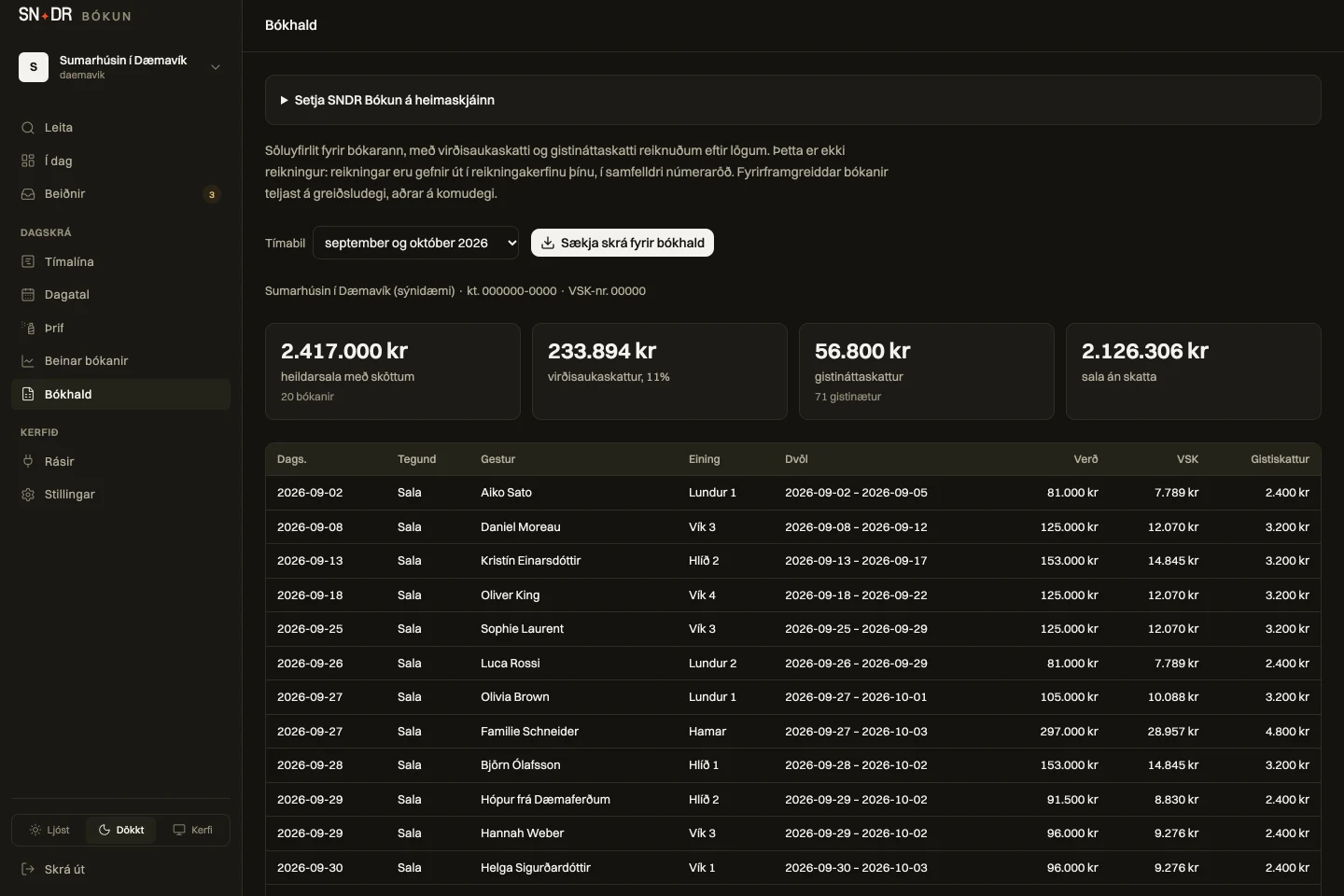This screenshot has width=1344, height=896.
Task: Click guest name Aiko Sato
Action: click(506, 493)
